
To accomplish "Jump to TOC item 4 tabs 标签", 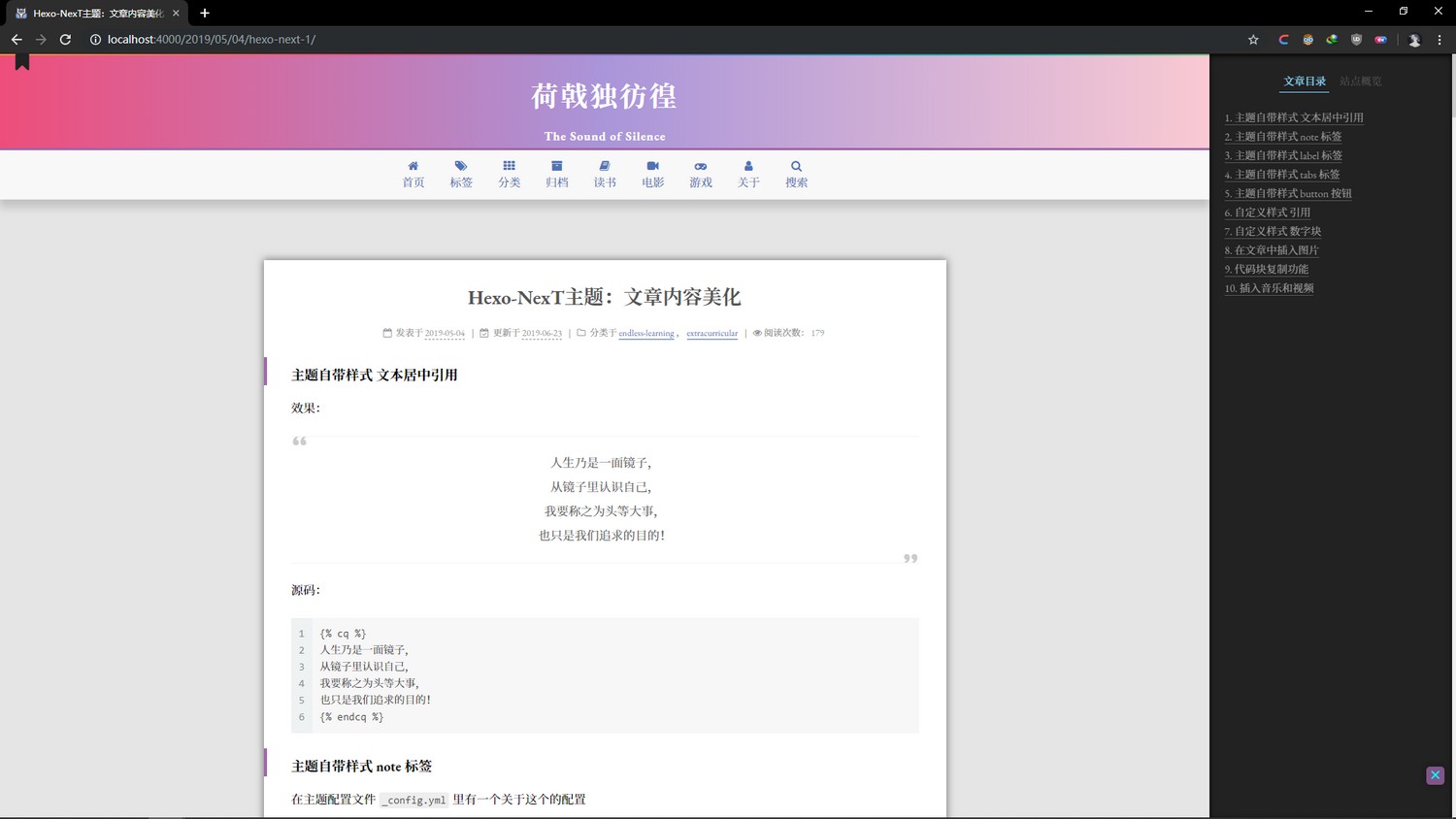I will pyautogui.click(x=1282, y=175).
